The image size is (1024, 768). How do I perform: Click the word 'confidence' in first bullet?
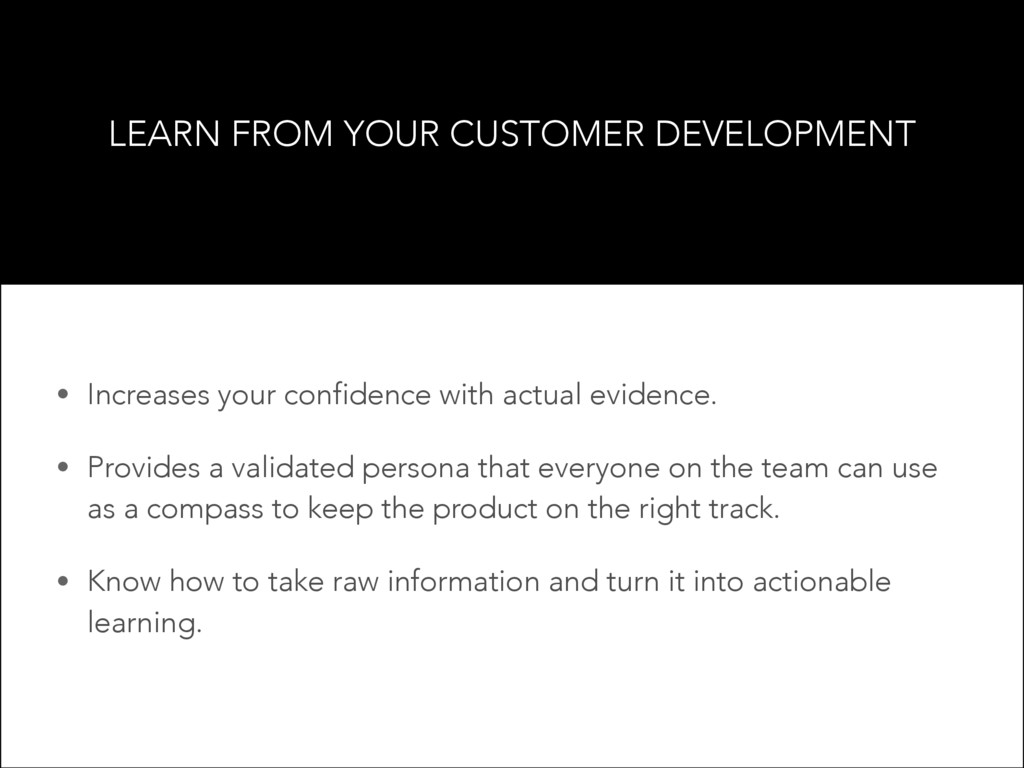[x=357, y=395]
